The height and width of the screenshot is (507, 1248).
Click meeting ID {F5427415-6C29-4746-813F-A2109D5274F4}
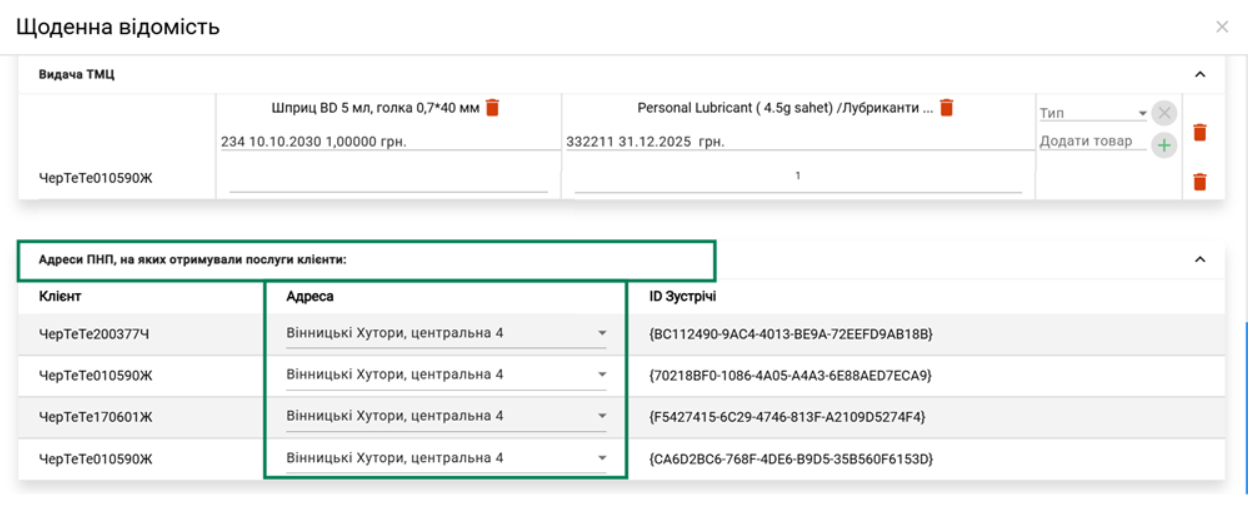(788, 416)
